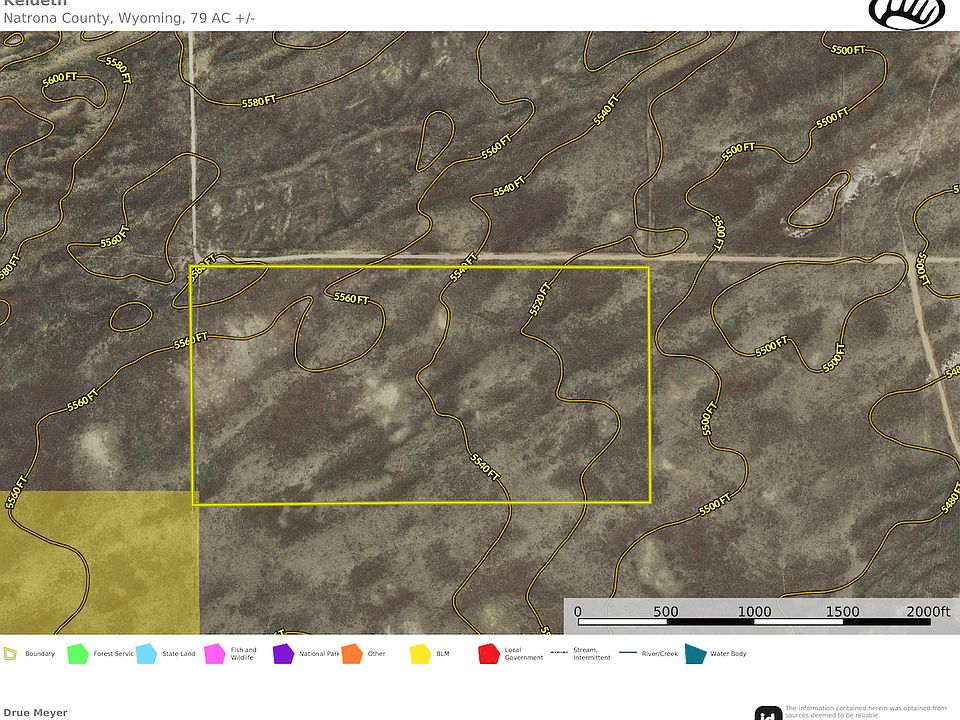Click the '5600 FT' contour label

click(x=60, y=79)
